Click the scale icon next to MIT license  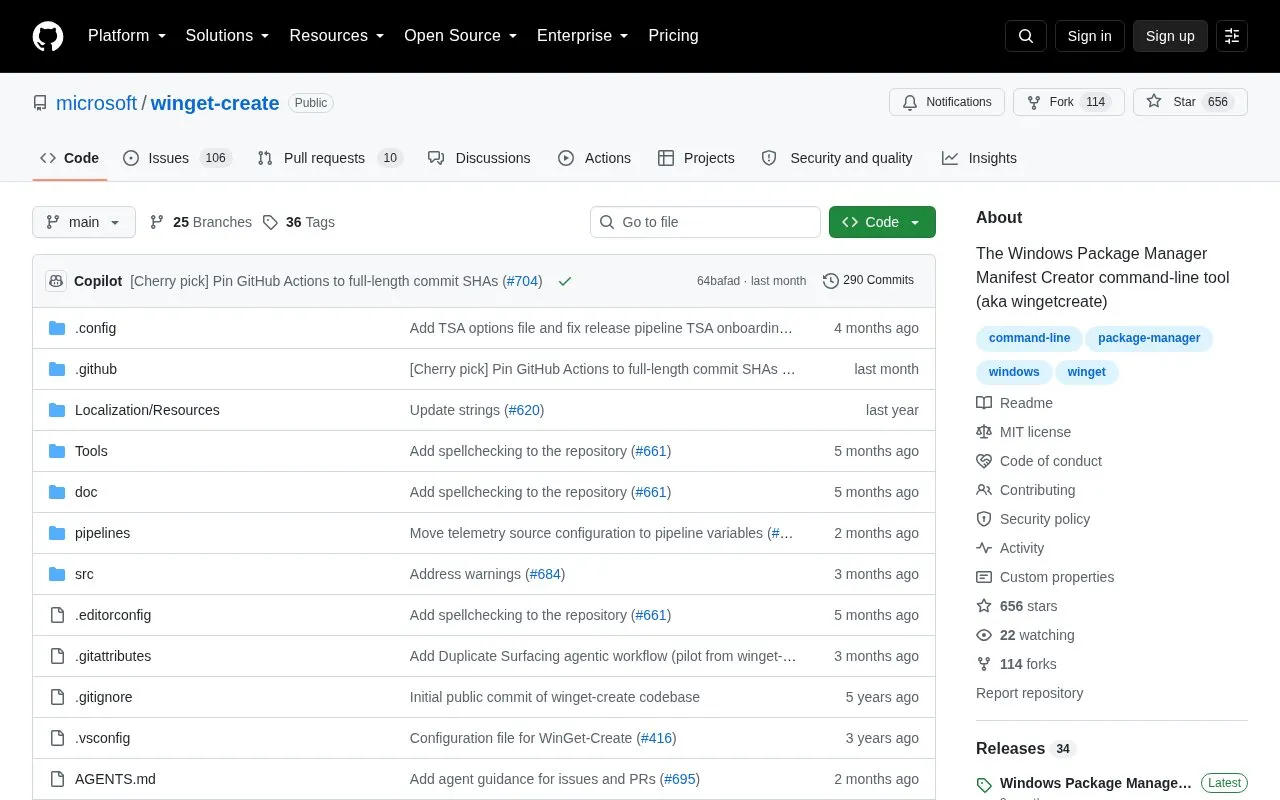(984, 432)
